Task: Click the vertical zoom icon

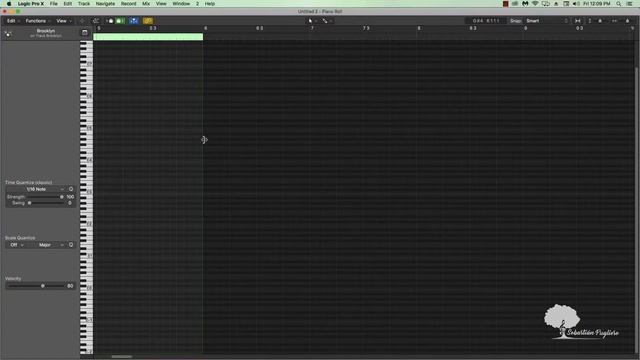Action: coord(589,21)
